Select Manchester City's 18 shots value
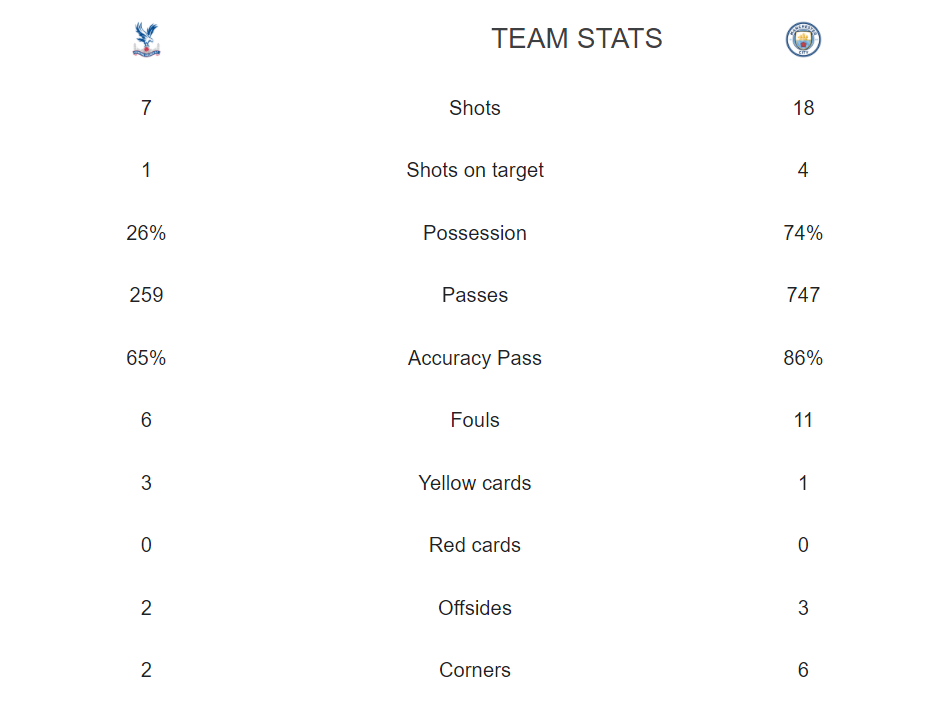 tap(803, 108)
